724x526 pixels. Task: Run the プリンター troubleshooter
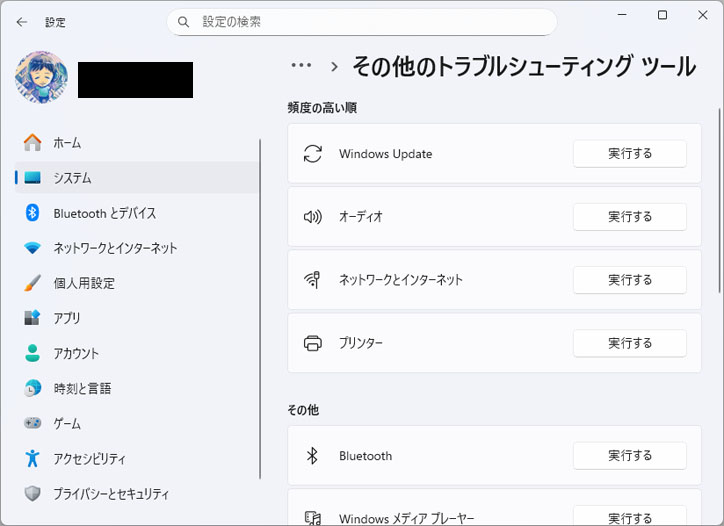(629, 343)
